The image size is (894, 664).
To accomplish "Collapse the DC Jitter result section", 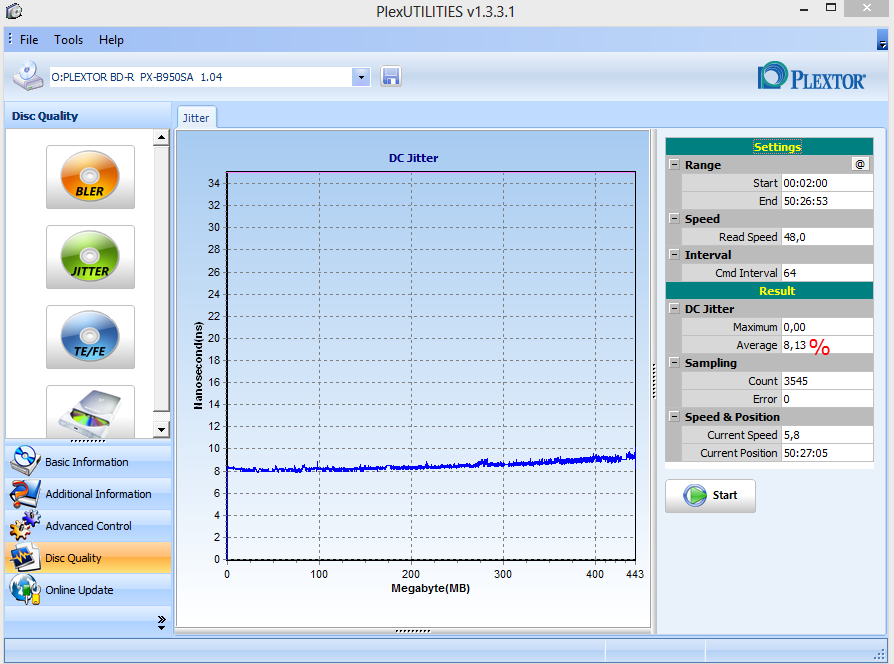I will tap(674, 308).
